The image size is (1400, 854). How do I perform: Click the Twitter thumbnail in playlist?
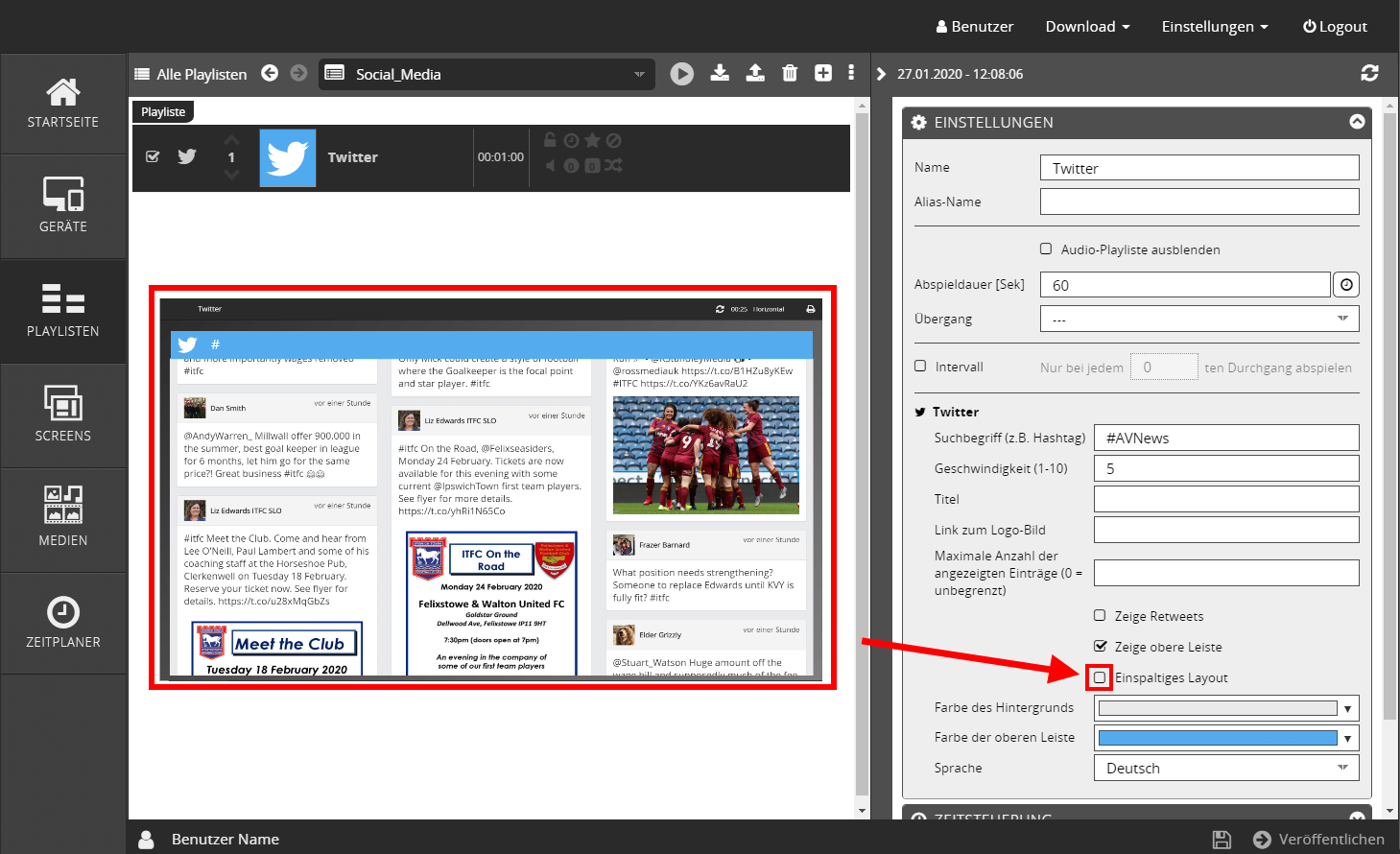click(288, 157)
